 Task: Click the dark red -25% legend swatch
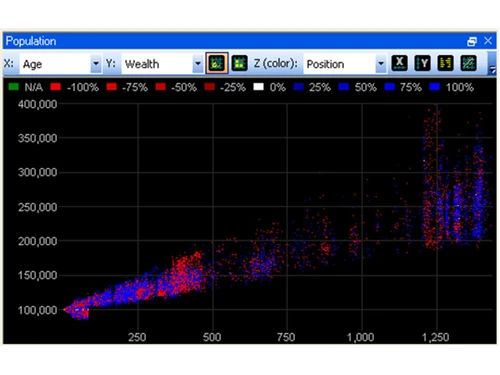click(209, 87)
